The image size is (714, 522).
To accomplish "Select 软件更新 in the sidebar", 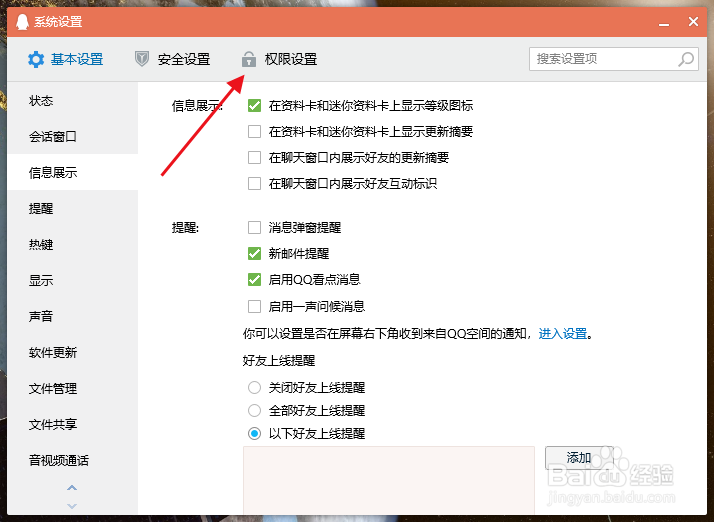I will click(x=72, y=352).
